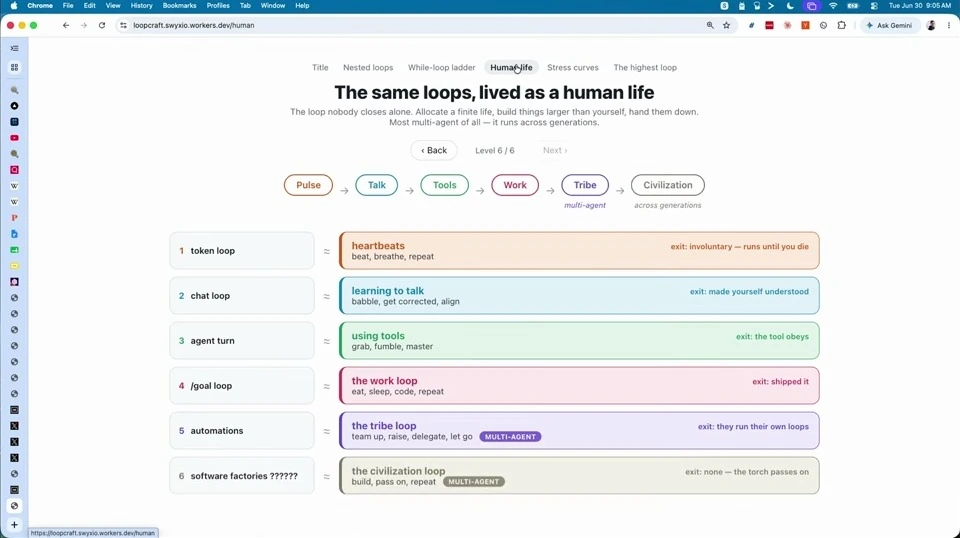
Task: Click the Level 6 / 6 indicator text
Action: click(495, 150)
